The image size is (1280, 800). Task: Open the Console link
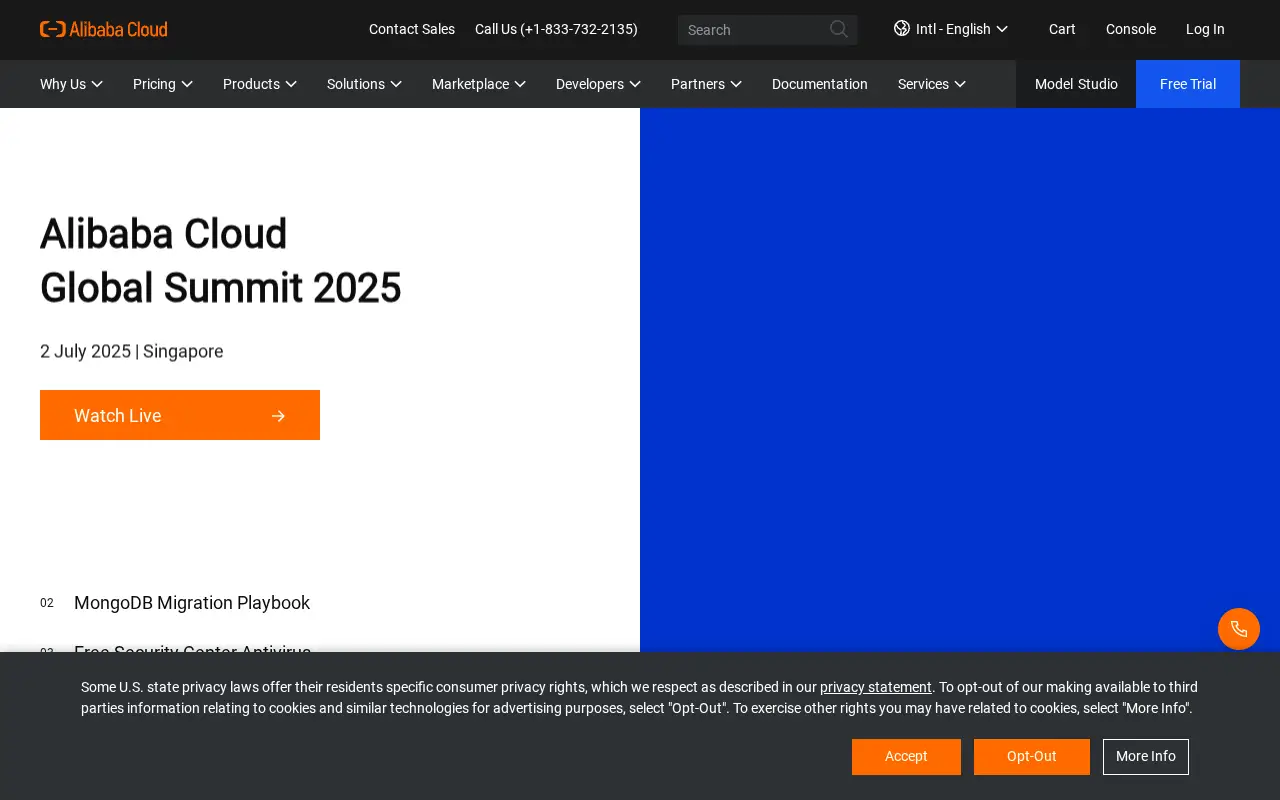coord(1131,29)
